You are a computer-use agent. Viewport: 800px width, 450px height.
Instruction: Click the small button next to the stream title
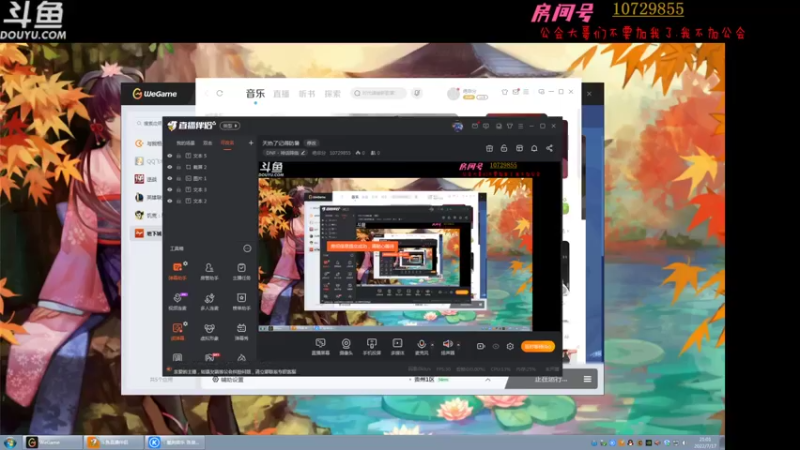(311, 143)
